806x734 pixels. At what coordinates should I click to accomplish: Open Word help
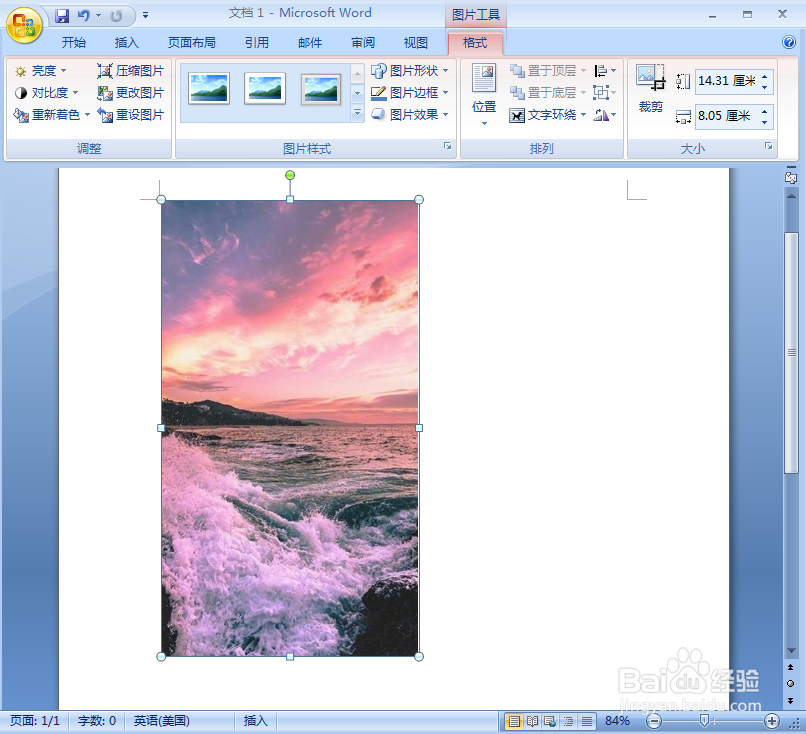[x=789, y=42]
